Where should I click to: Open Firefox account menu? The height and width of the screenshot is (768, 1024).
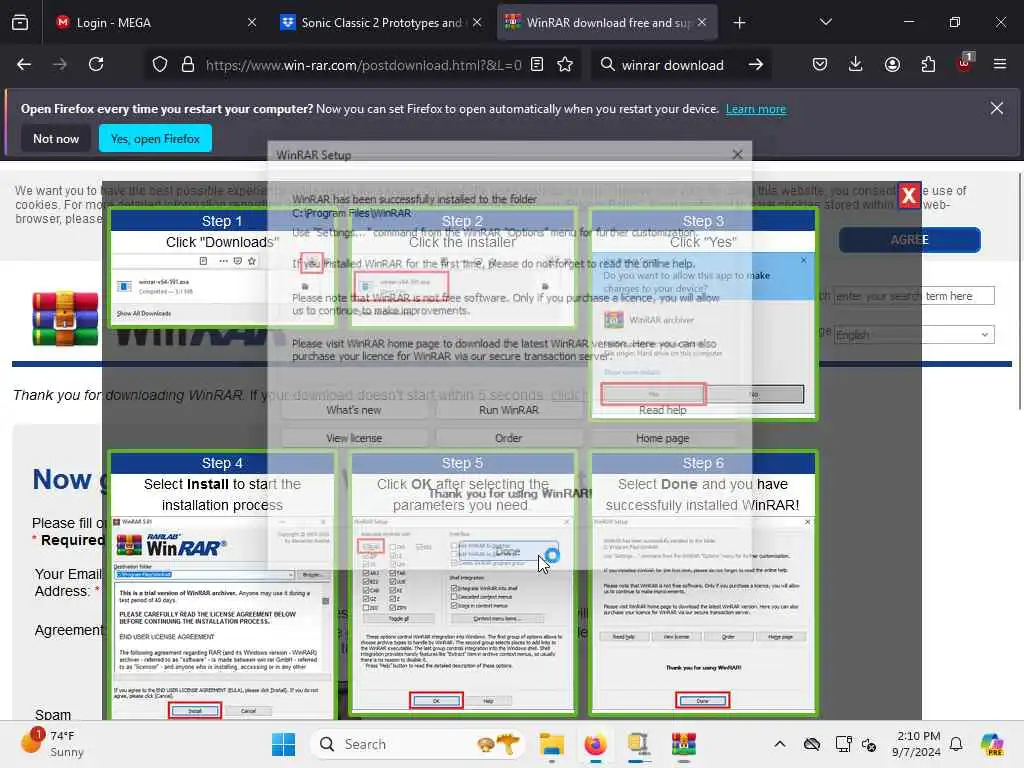click(892, 65)
